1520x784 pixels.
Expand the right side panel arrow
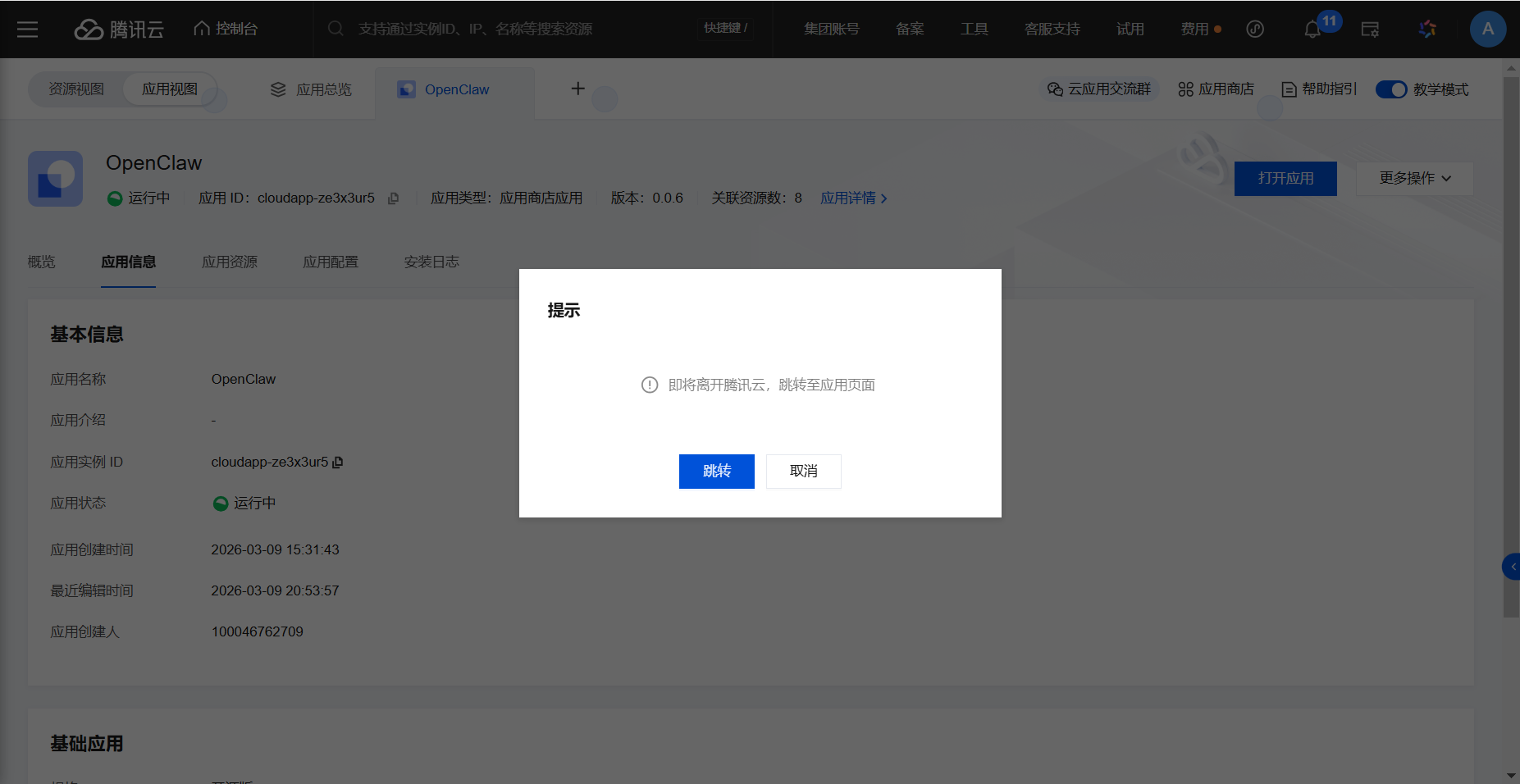(x=1512, y=567)
